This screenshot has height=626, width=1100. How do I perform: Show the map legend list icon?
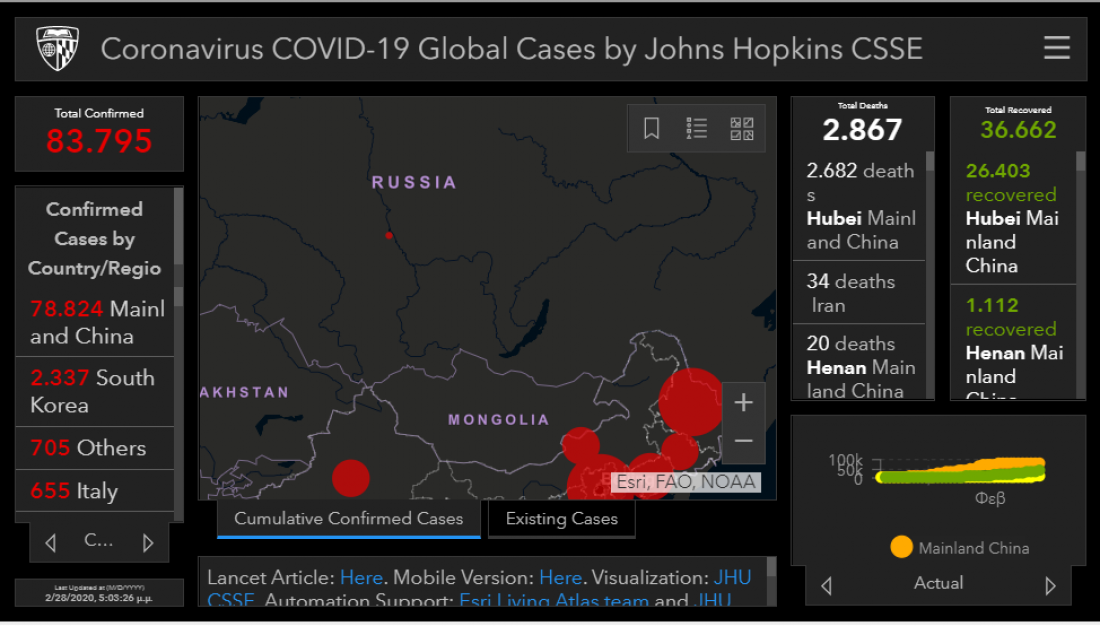coord(697,128)
